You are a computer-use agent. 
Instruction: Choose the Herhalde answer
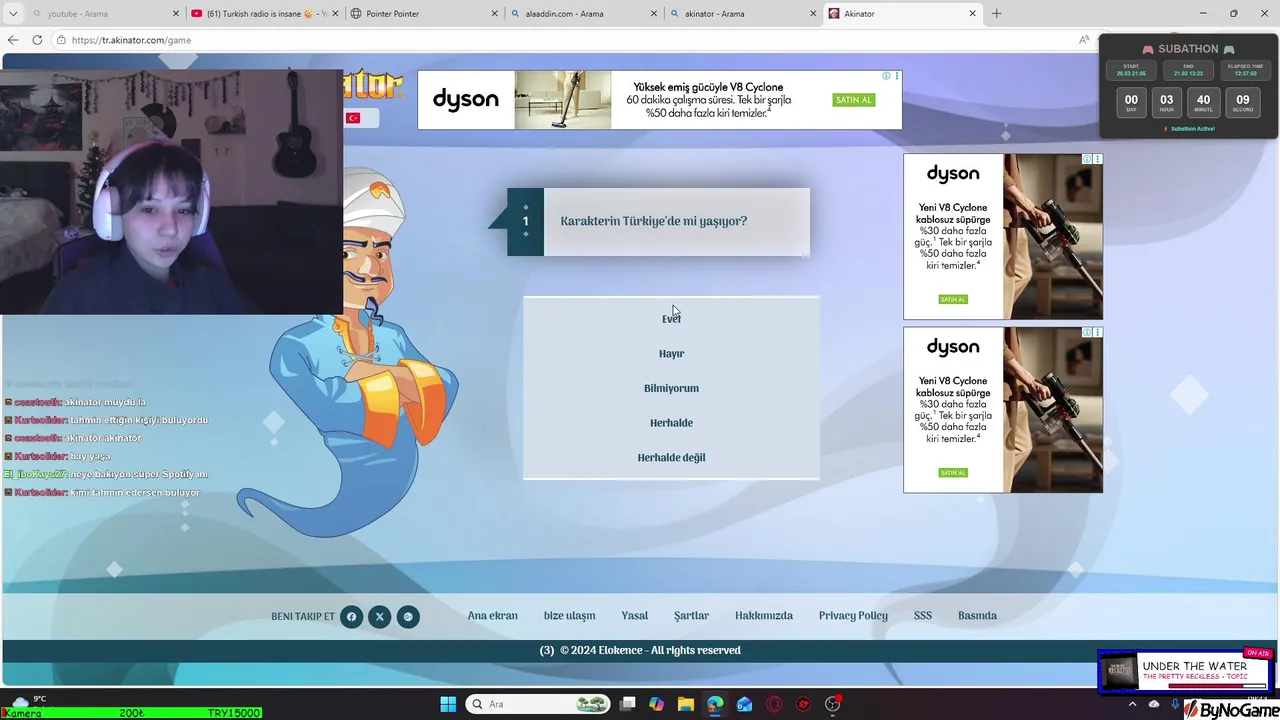[671, 423]
